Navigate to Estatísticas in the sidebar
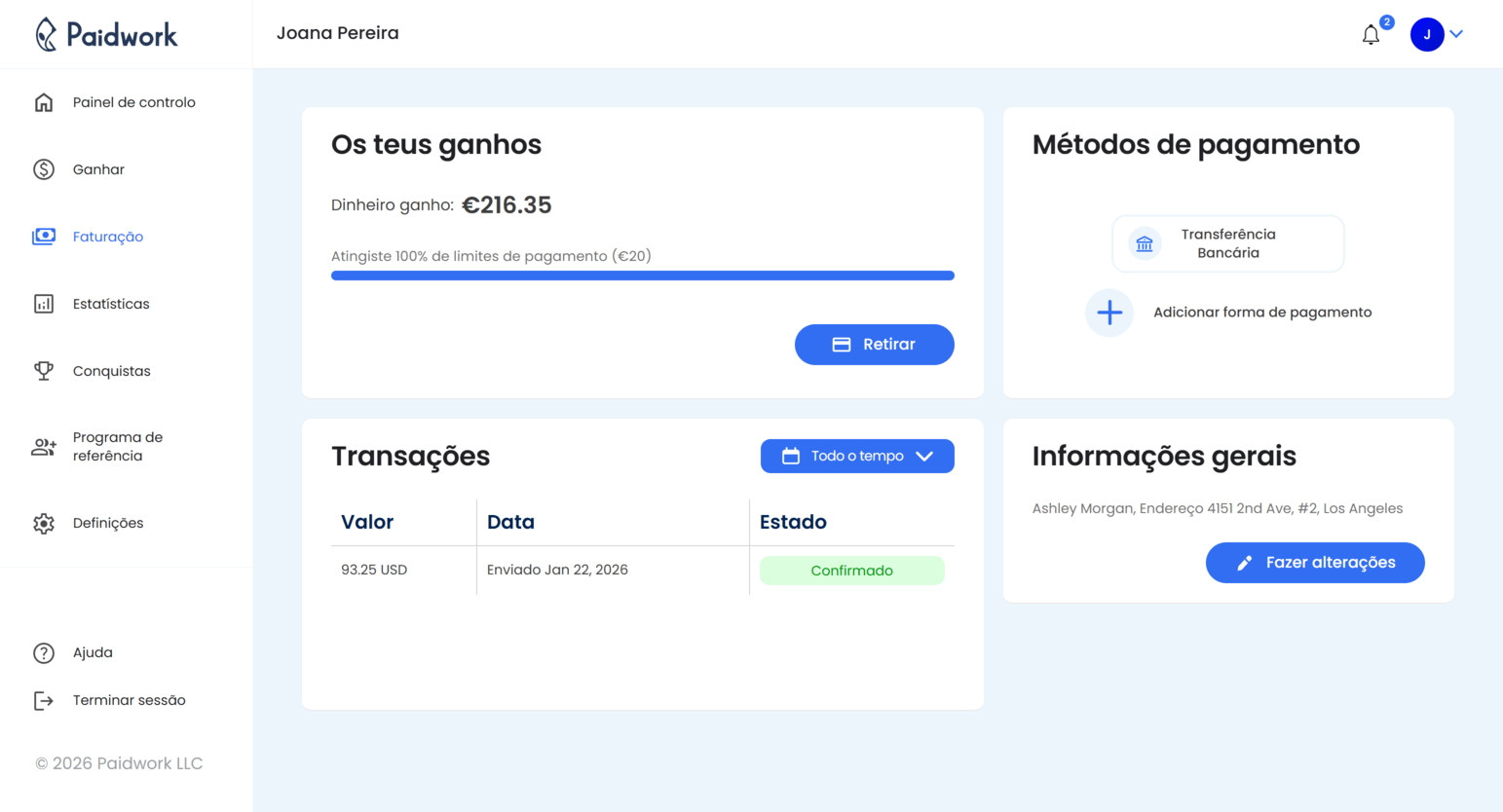This screenshot has height=812, width=1503. (x=110, y=303)
